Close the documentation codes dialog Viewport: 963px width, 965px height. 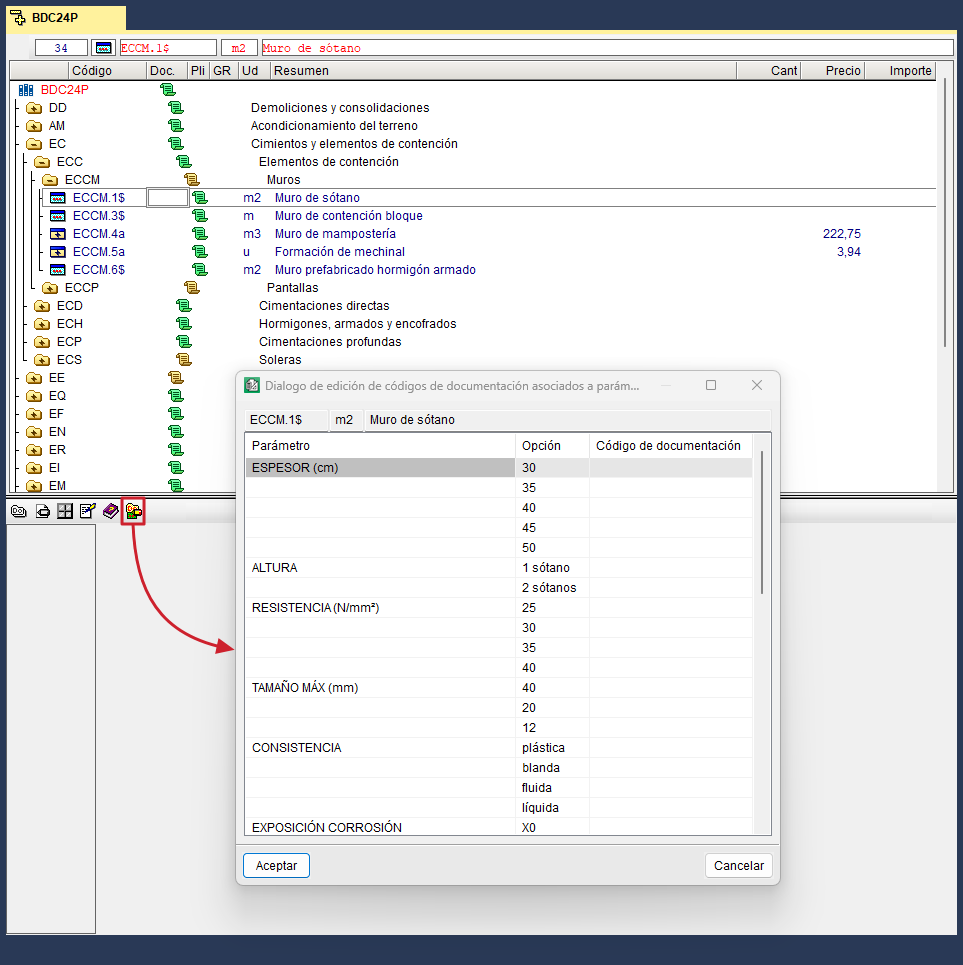[757, 385]
